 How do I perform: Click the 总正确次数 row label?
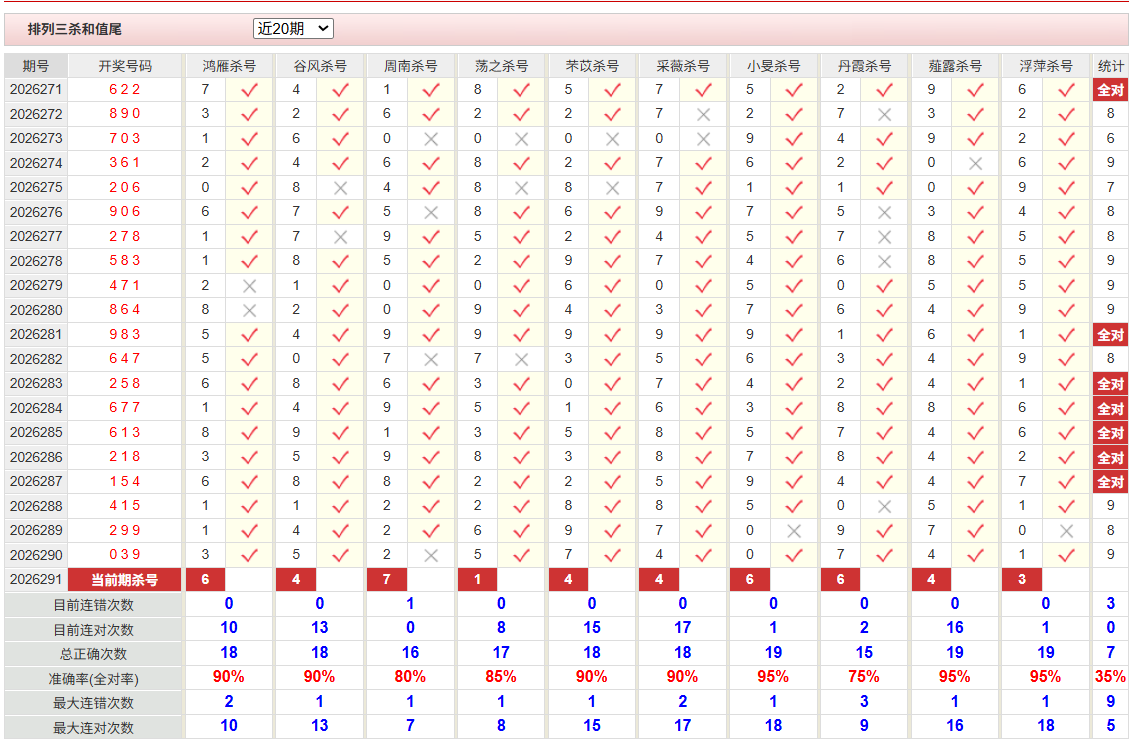94,655
